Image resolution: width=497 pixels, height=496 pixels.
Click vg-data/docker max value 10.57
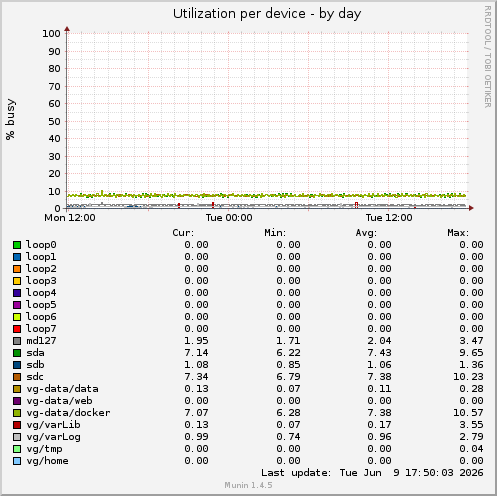pos(468,413)
